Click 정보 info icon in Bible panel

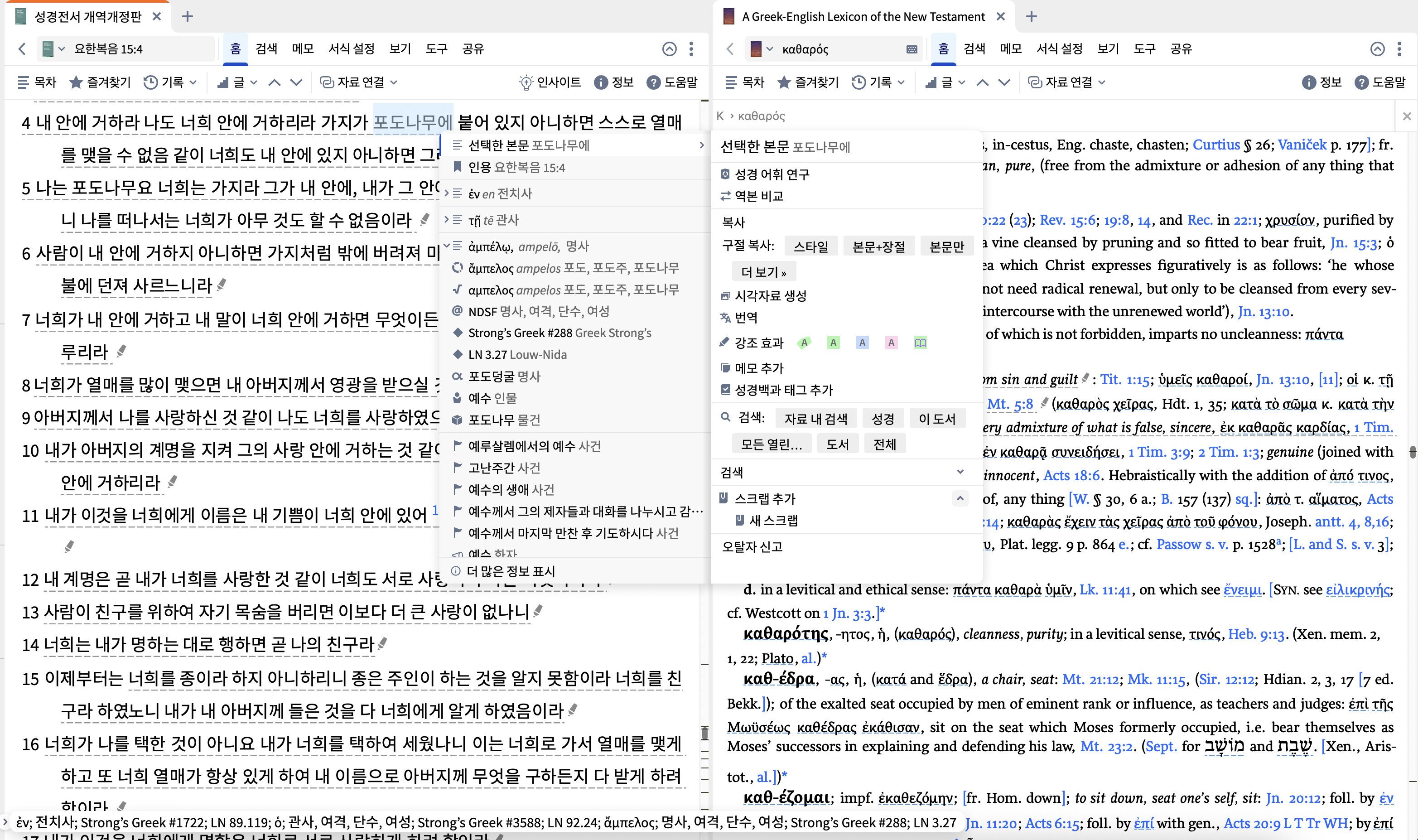pos(614,82)
